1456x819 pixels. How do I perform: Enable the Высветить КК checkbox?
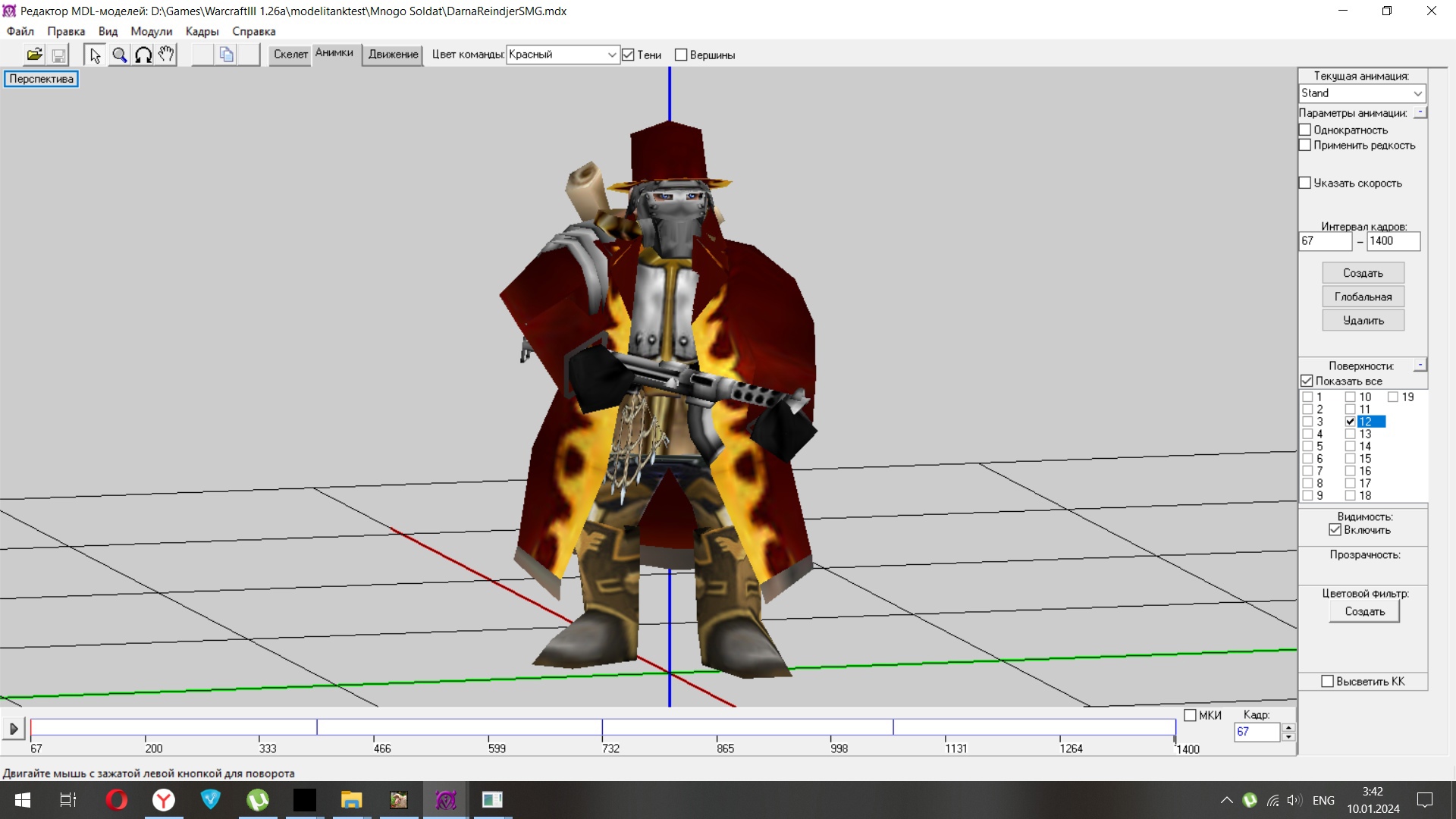click(1328, 681)
